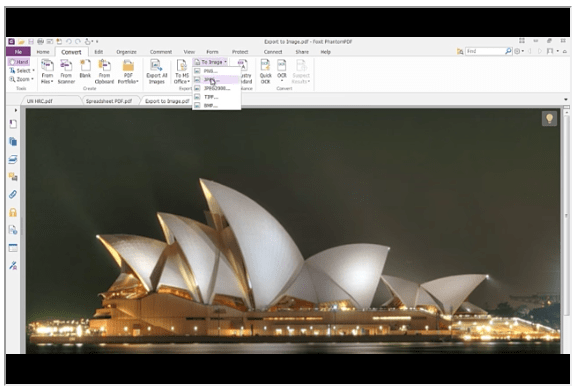Screen dimensions: 577x389
Task: Open the Layers panel
Action: pyautogui.click(x=13, y=159)
